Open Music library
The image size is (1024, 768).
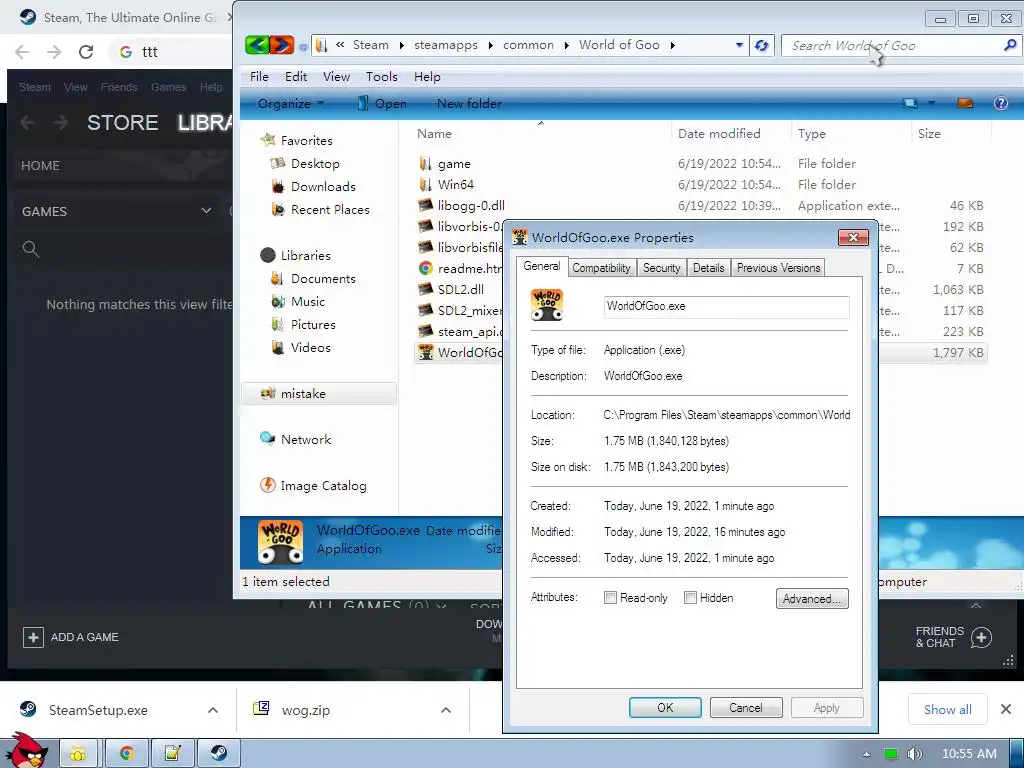pyautogui.click(x=308, y=301)
